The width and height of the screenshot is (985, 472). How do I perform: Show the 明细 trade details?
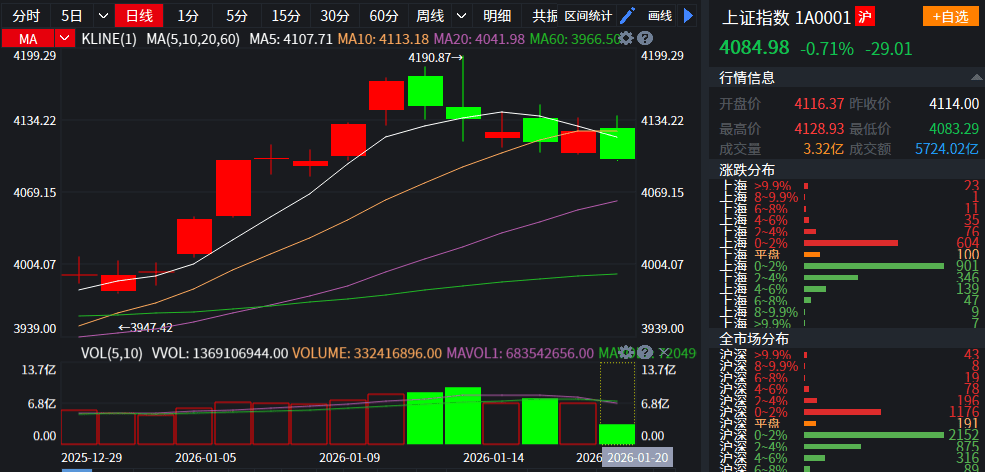(497, 16)
